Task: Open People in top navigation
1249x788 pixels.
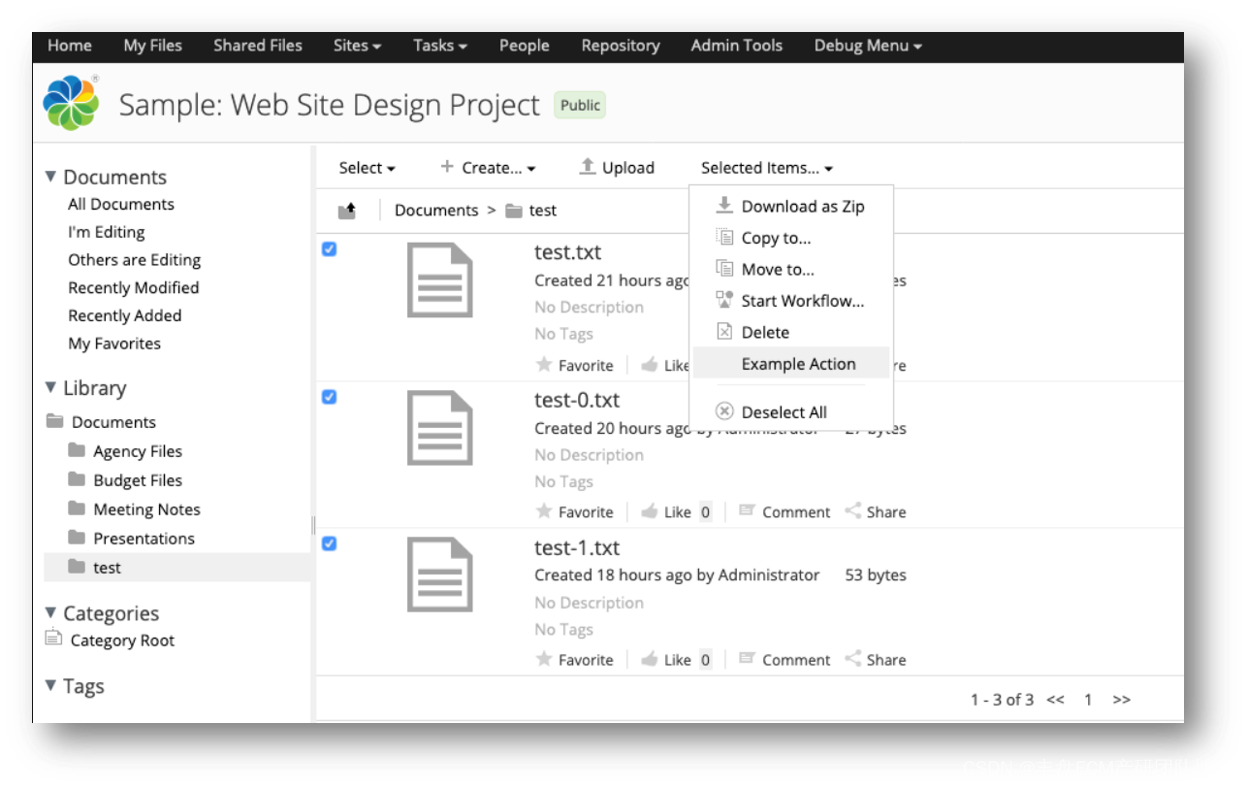Action: 524,45
